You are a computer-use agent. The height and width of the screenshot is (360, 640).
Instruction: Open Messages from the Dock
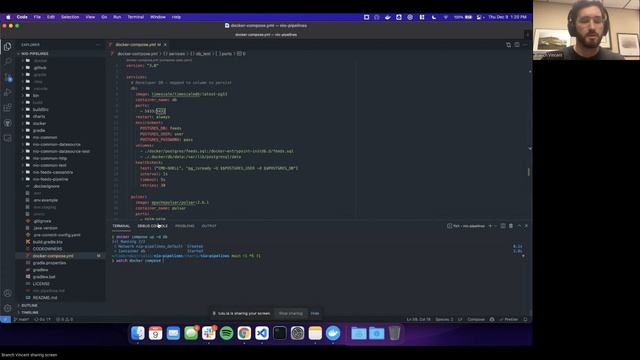point(191,333)
